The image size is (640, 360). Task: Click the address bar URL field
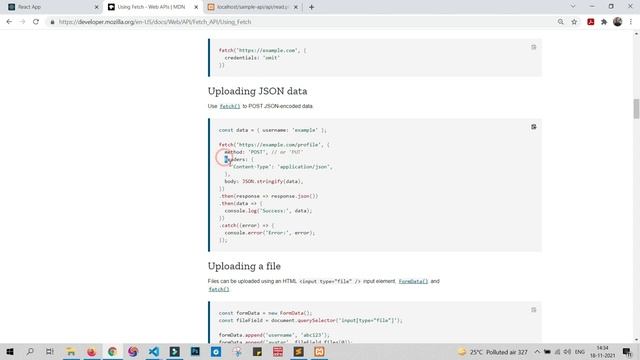click(x=302, y=22)
